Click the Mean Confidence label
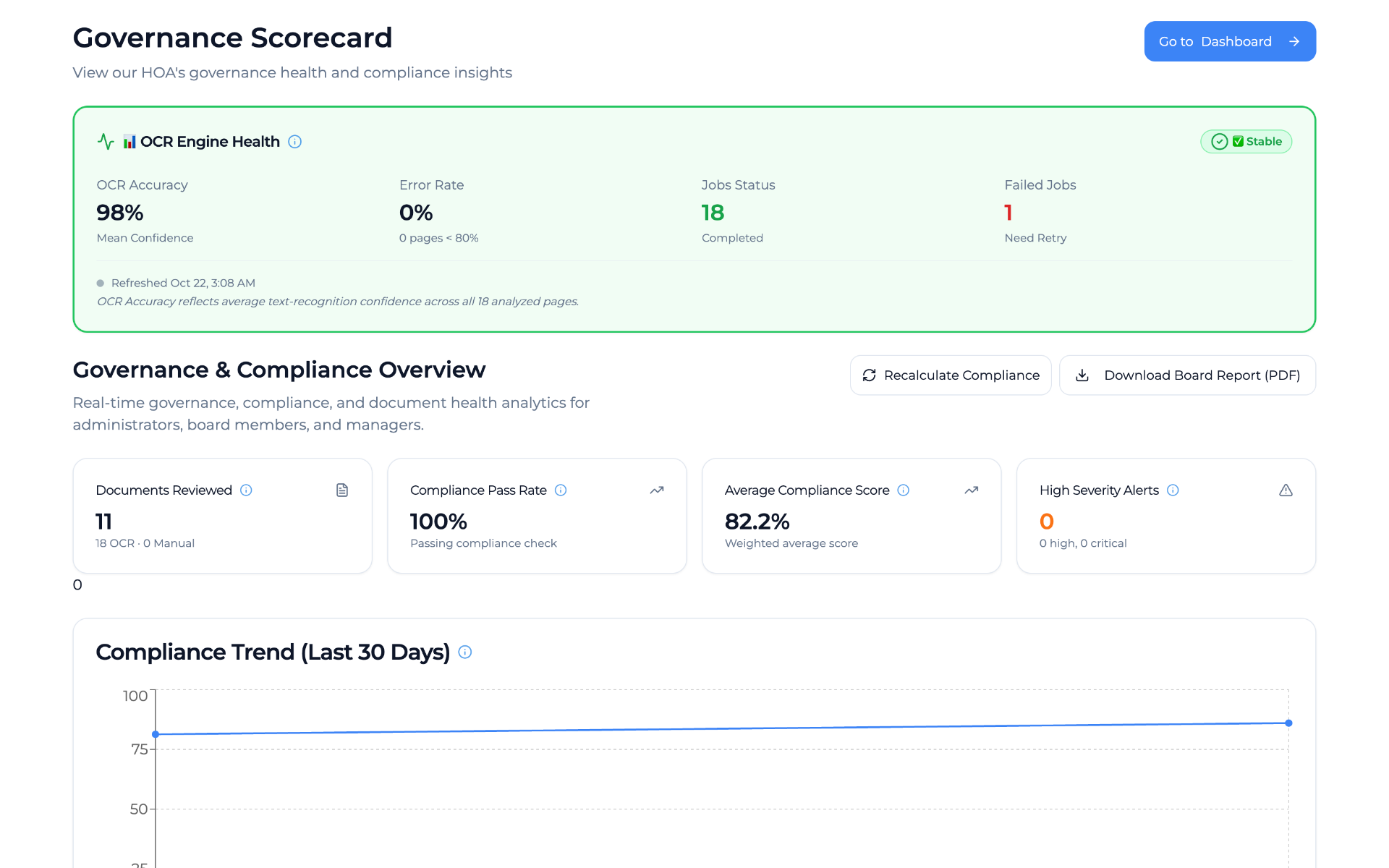1389x868 pixels. pos(145,238)
